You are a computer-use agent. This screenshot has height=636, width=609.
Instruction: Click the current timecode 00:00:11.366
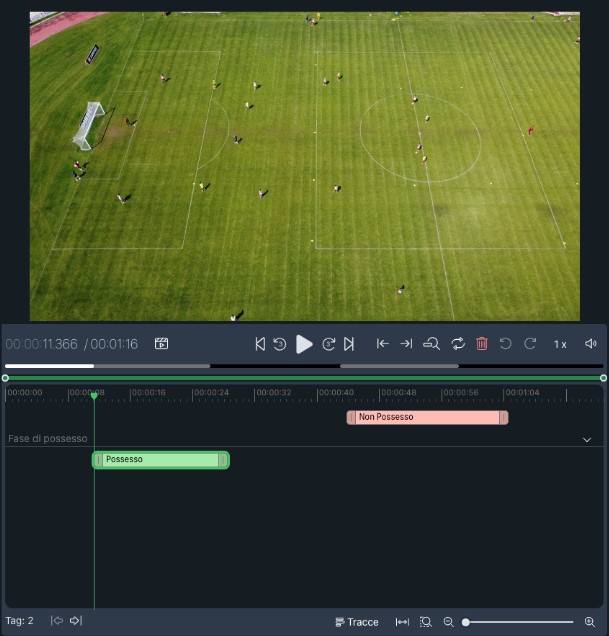pyautogui.click(x=41, y=344)
